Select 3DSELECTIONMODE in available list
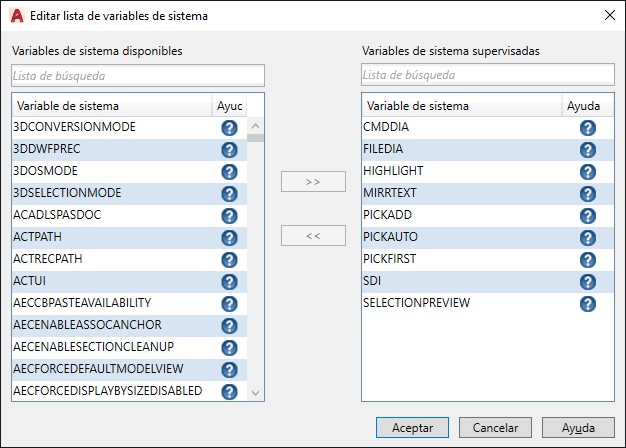Screen dimensions: 626x448 (68, 193)
